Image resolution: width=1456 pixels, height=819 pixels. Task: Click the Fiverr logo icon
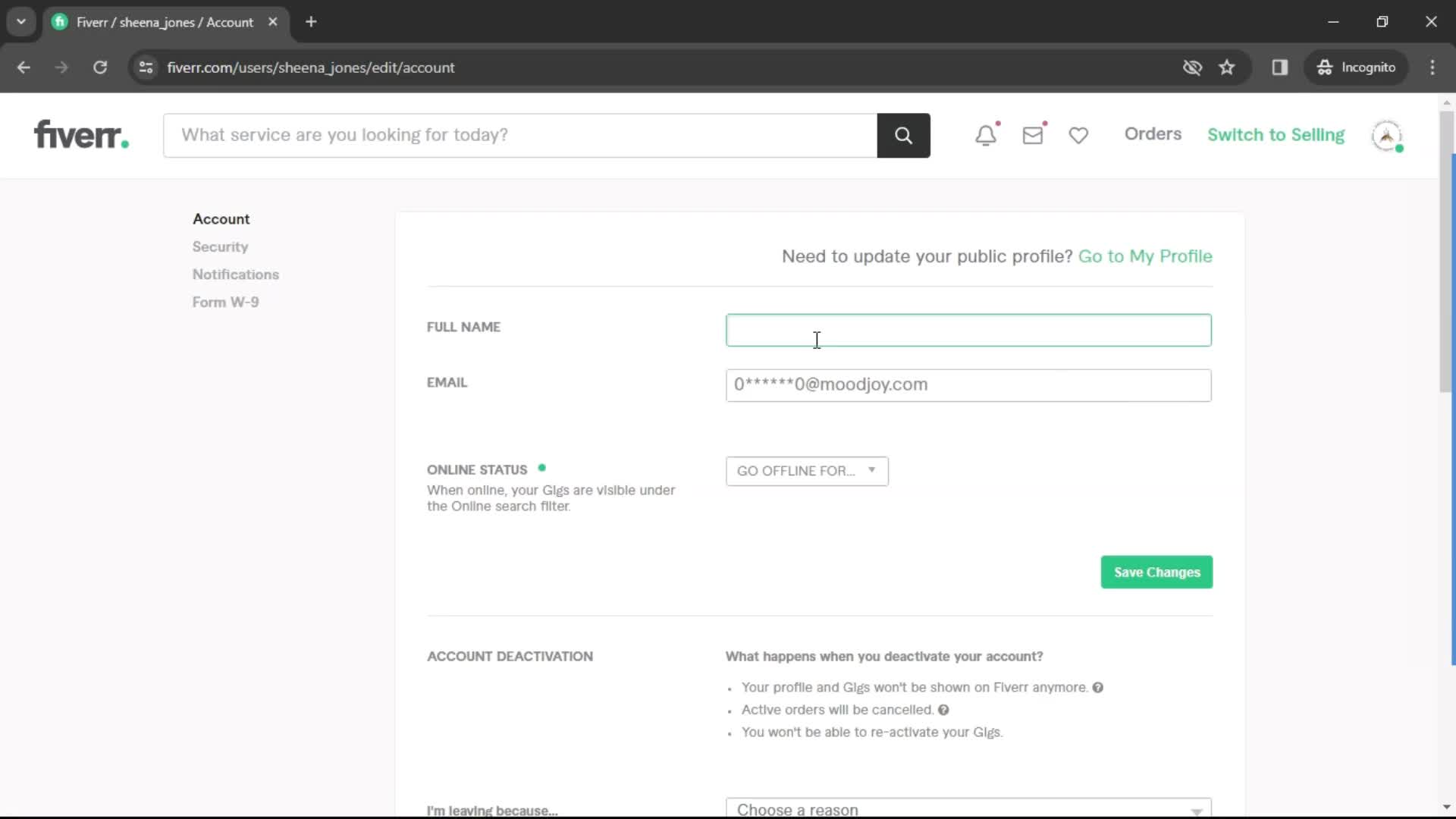pyautogui.click(x=81, y=134)
